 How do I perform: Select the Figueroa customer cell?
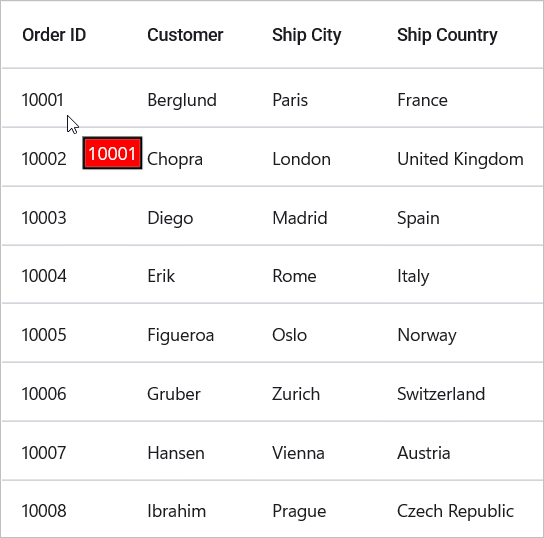[x=180, y=335]
